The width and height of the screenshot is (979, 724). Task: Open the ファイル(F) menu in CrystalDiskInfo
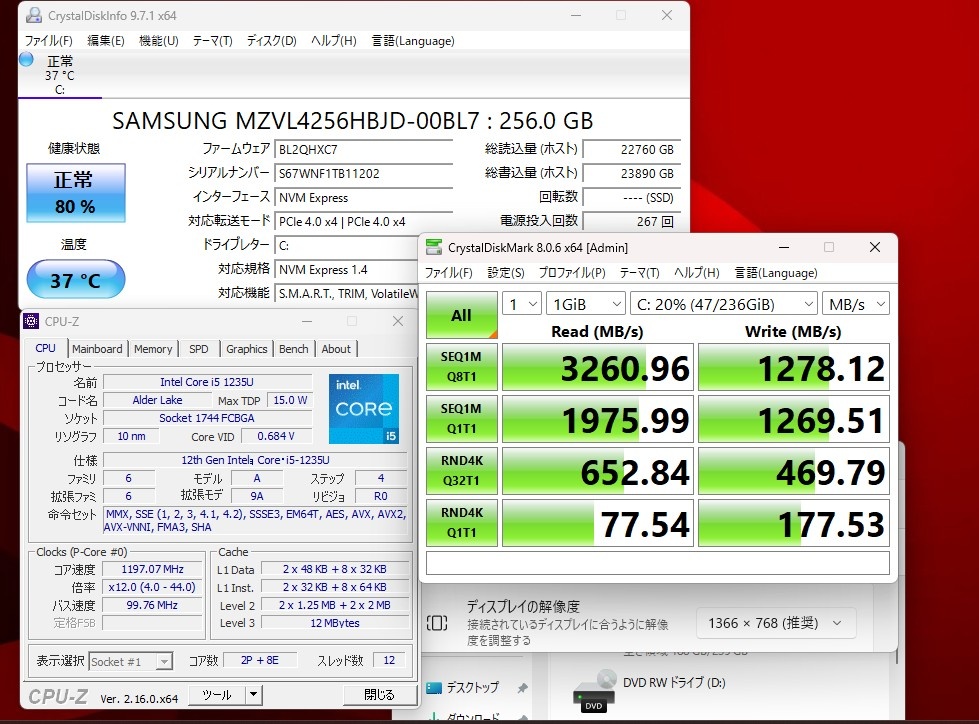[x=49, y=41]
